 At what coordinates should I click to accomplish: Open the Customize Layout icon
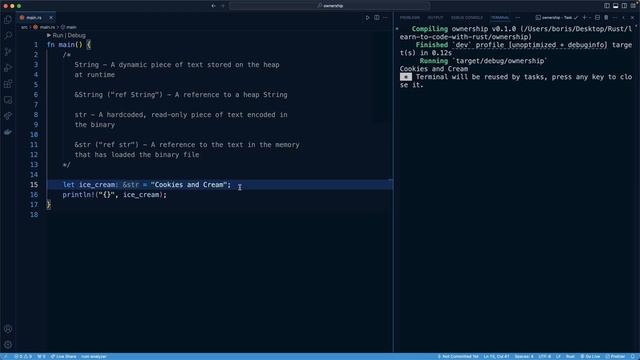pos(633,6)
